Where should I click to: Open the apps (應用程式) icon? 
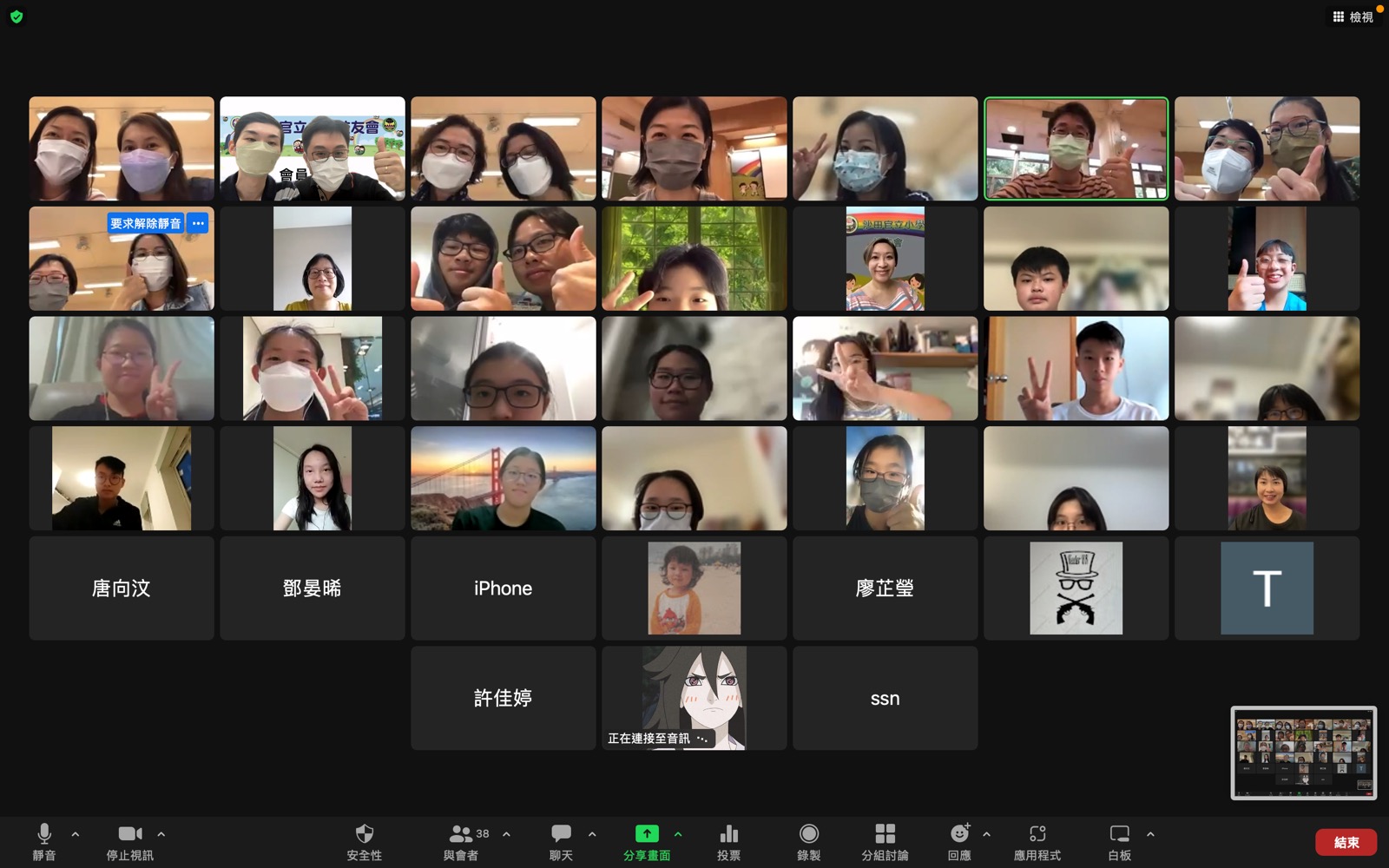click(1037, 834)
